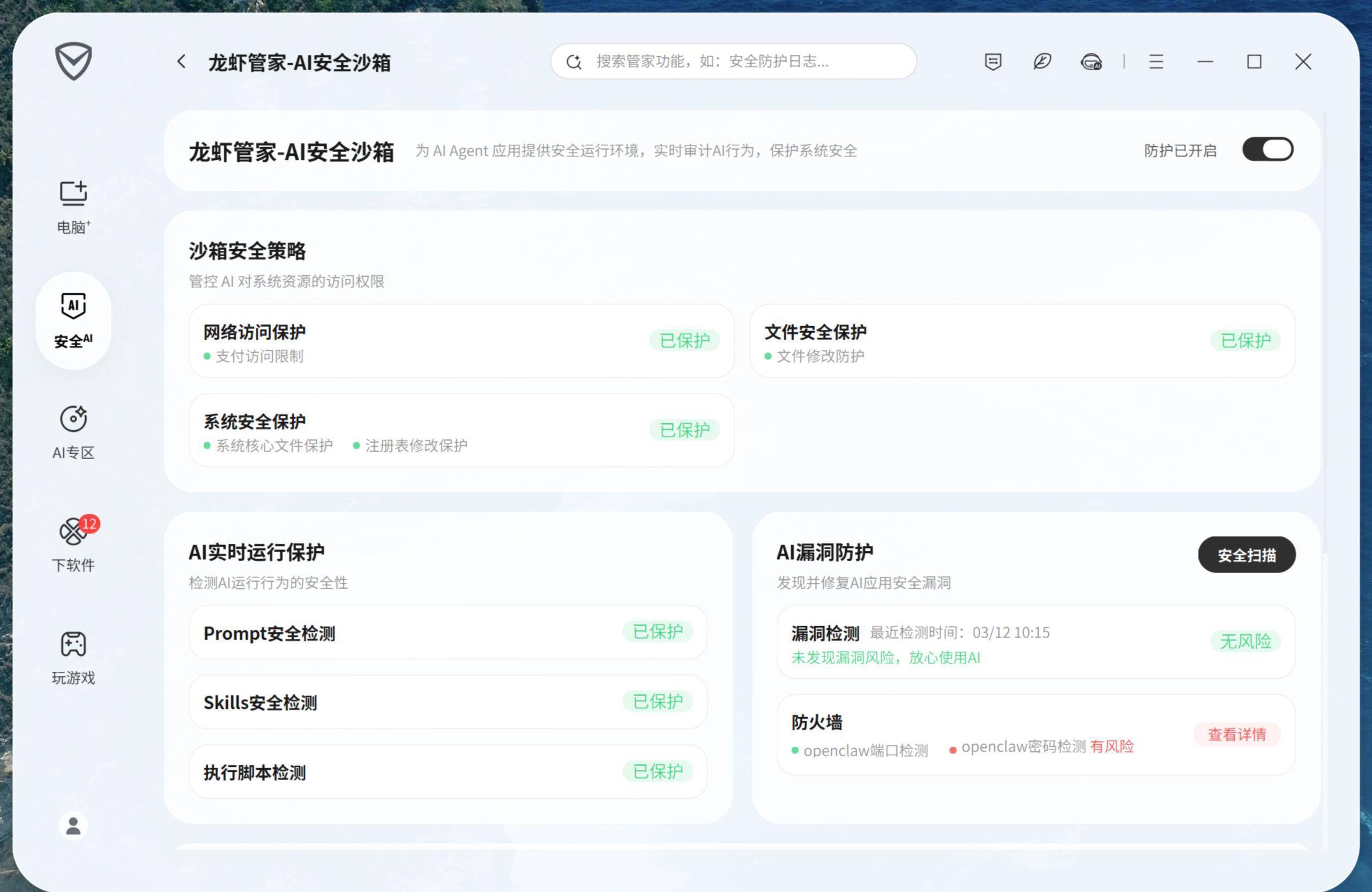Click 已保护 status of 网络访问保护
This screenshot has height=892, width=1372.
(x=684, y=341)
